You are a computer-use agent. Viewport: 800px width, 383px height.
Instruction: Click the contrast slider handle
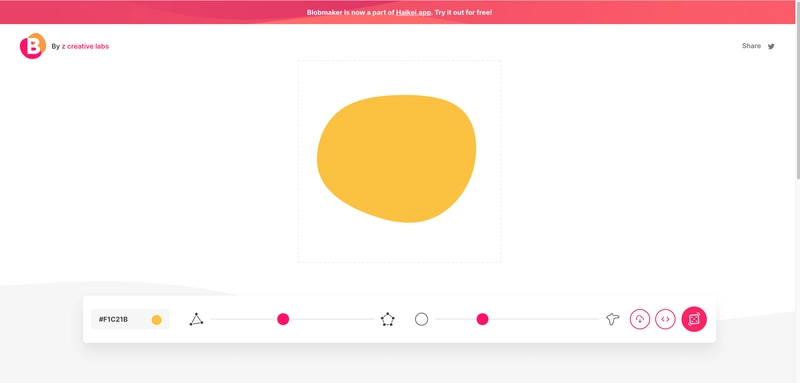(483, 319)
